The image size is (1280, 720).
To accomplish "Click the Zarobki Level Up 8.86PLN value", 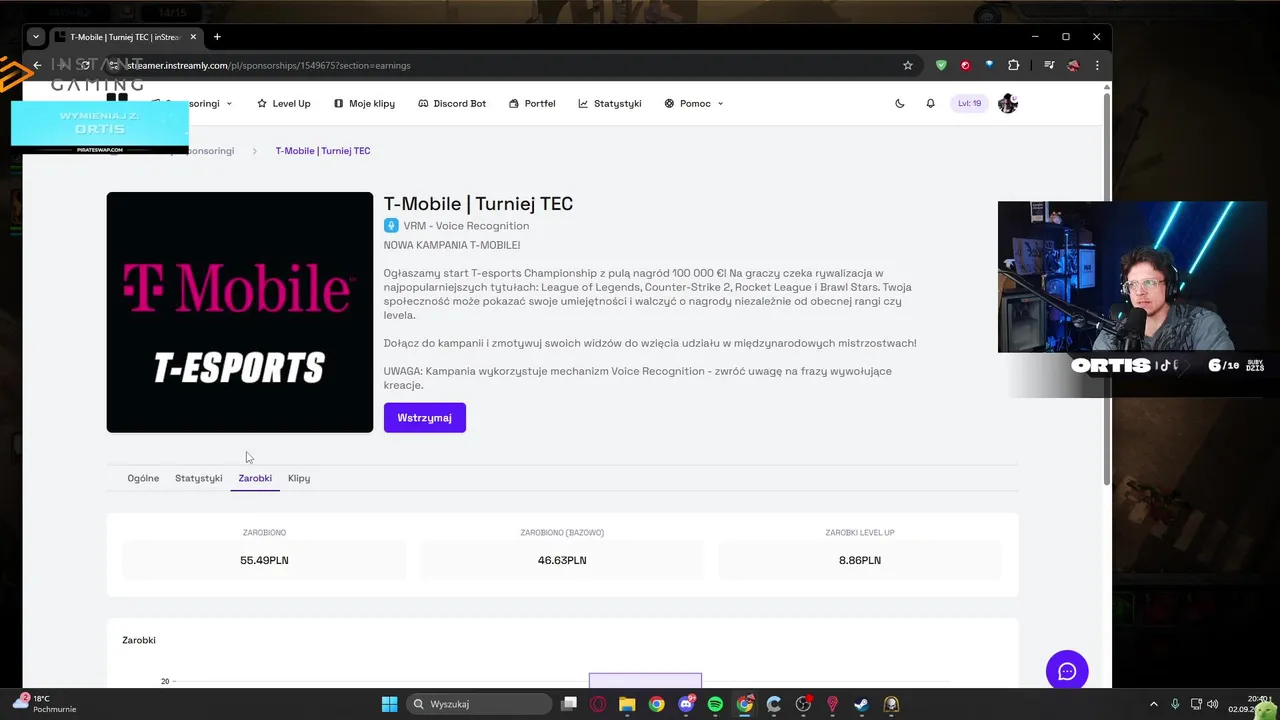I will 860,560.
